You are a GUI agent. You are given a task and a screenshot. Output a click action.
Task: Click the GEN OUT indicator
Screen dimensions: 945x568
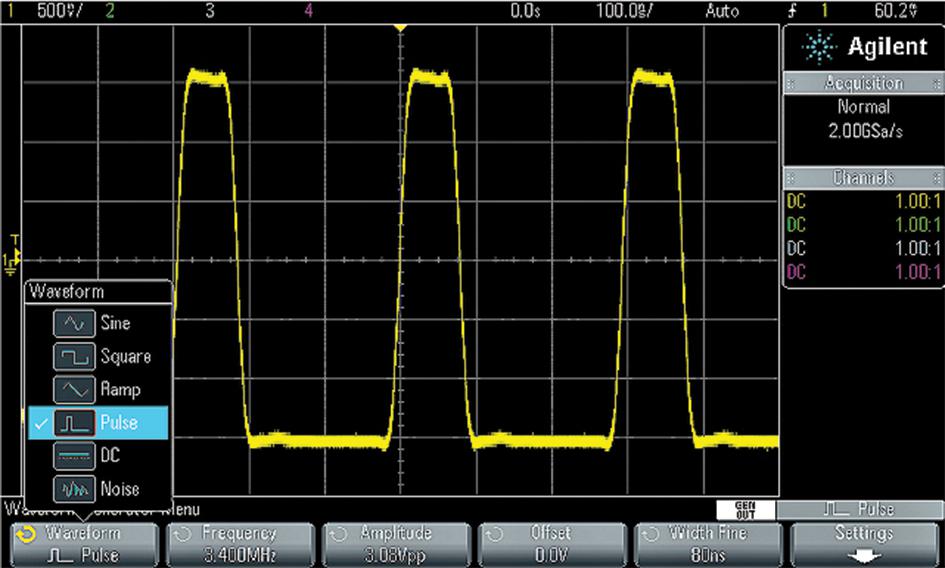click(746, 510)
